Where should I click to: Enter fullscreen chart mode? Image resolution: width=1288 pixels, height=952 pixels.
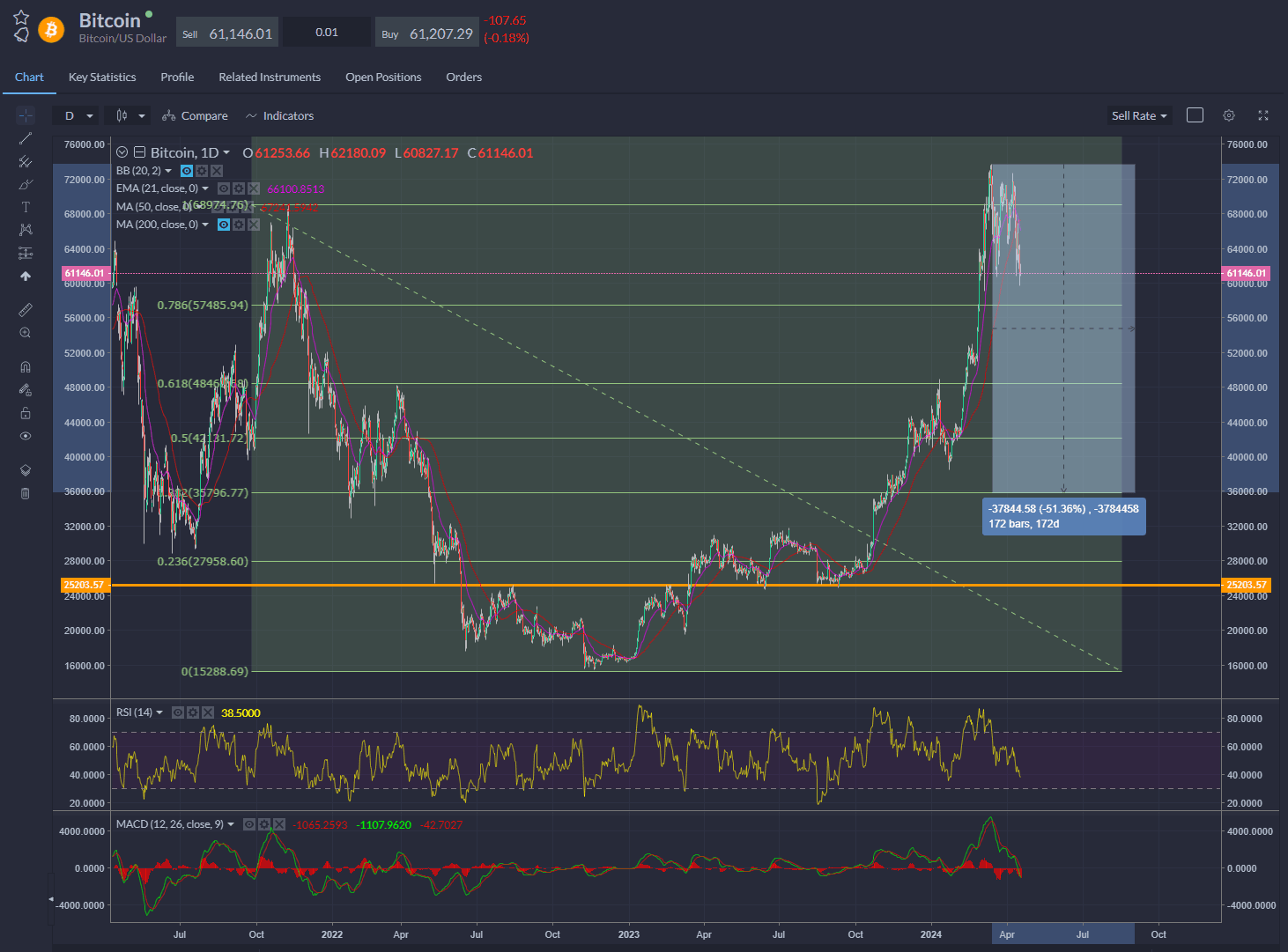coord(1263,115)
